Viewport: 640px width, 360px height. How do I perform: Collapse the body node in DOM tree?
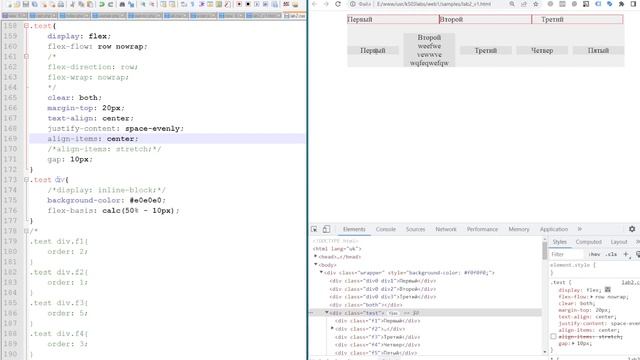tap(316, 264)
